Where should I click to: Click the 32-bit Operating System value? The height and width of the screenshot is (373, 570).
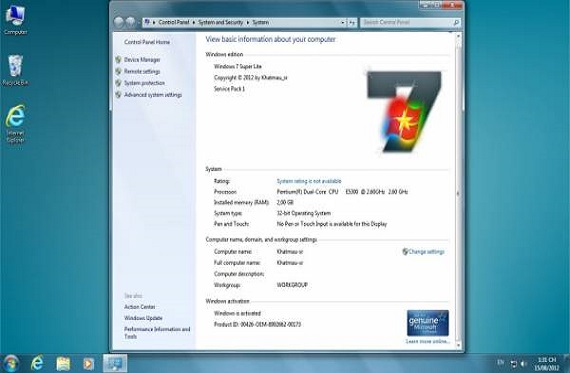pyautogui.click(x=304, y=213)
